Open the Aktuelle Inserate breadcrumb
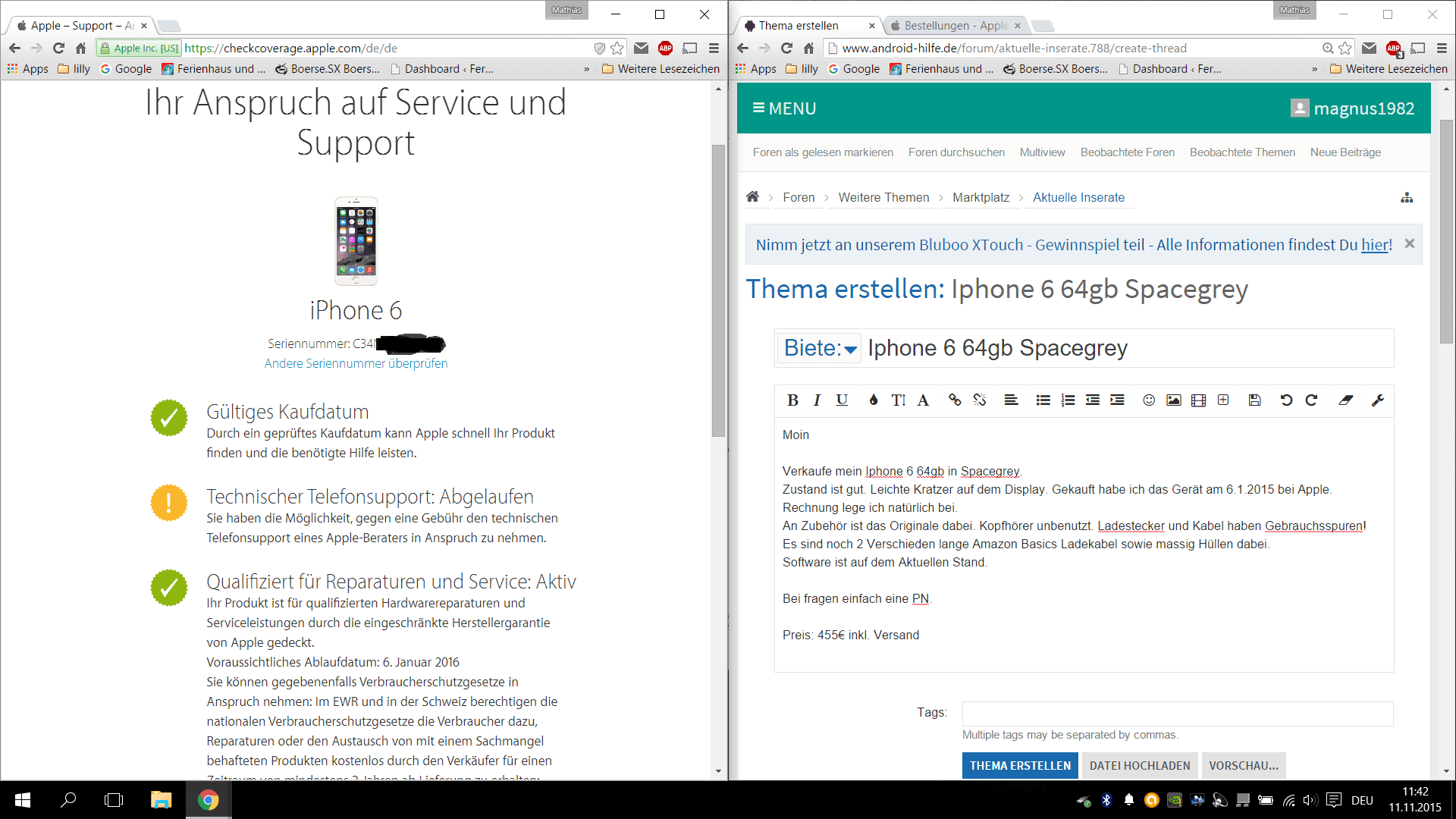Viewport: 1456px width, 819px height. tap(1078, 198)
